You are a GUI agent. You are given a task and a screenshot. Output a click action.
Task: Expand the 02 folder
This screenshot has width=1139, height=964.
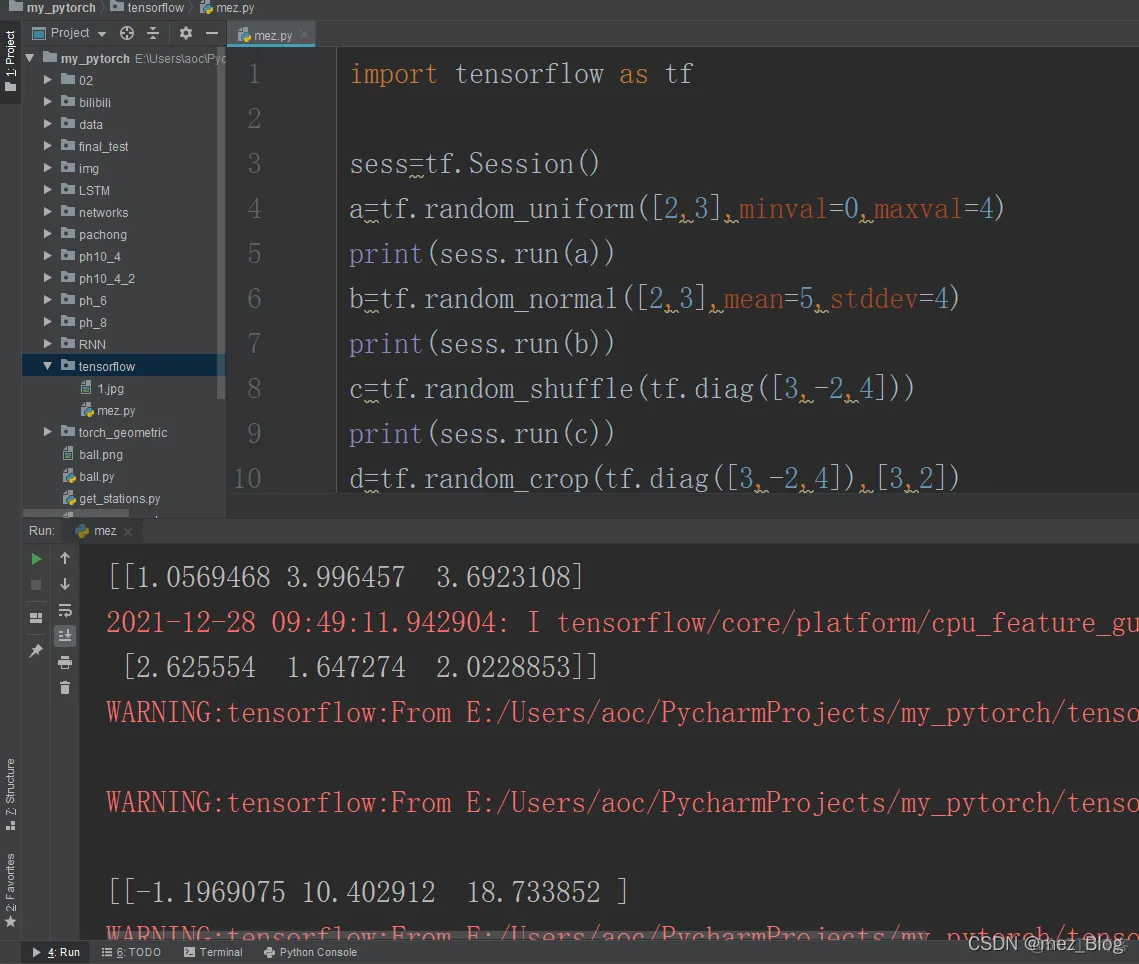(x=47, y=80)
